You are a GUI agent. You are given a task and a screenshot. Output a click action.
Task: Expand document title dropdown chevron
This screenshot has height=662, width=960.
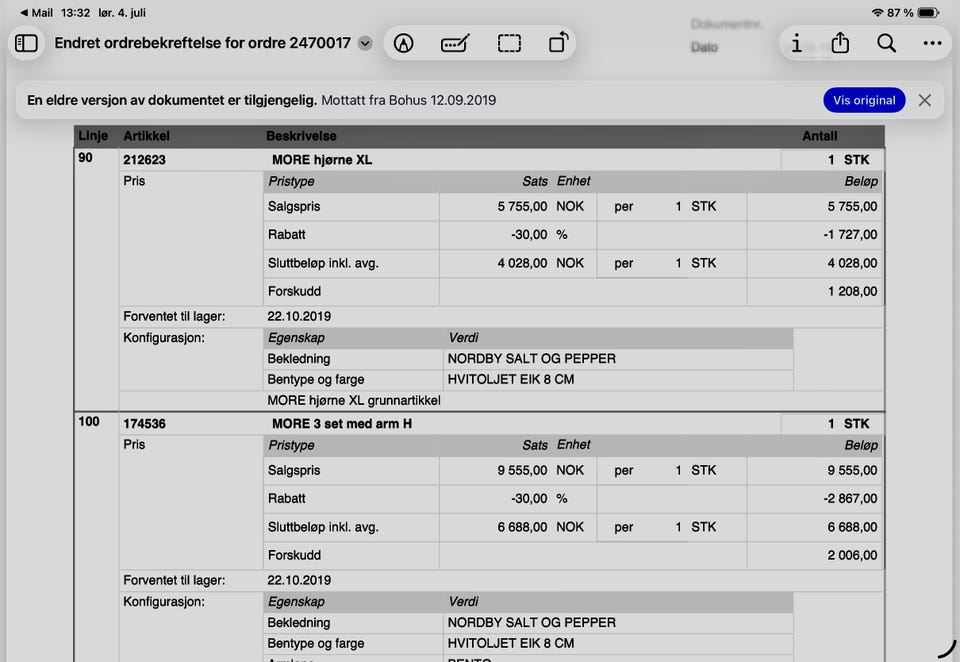pyautogui.click(x=365, y=43)
